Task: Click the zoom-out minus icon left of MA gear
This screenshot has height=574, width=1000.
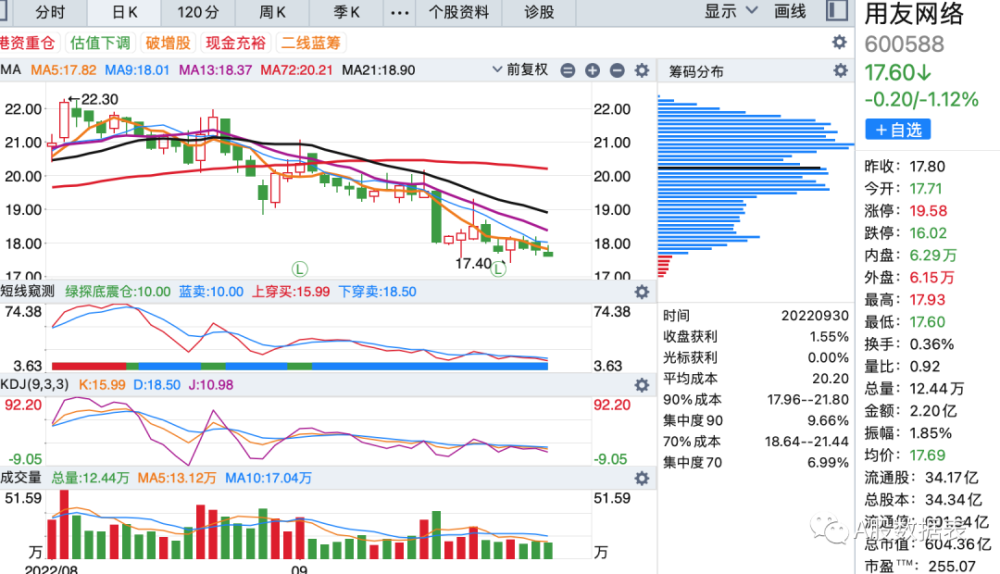Action: point(617,70)
